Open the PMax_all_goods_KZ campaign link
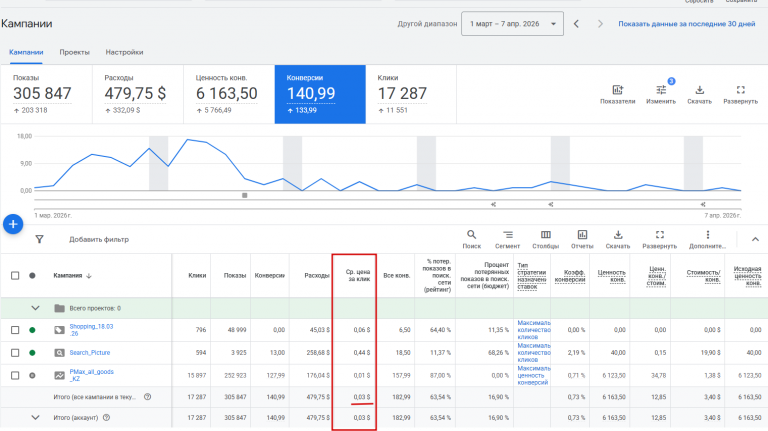768x431 pixels. [92, 376]
